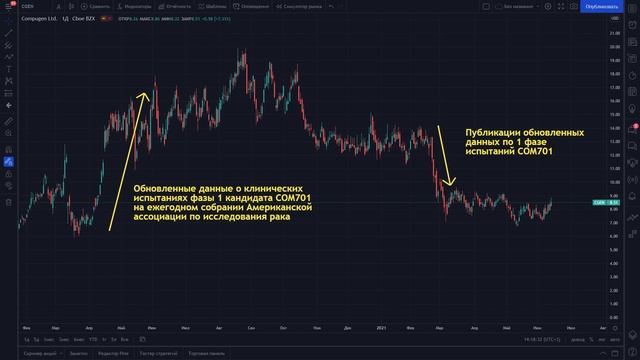Open the Notes tab
Viewport: 640px width, 360px height.
coord(78,353)
